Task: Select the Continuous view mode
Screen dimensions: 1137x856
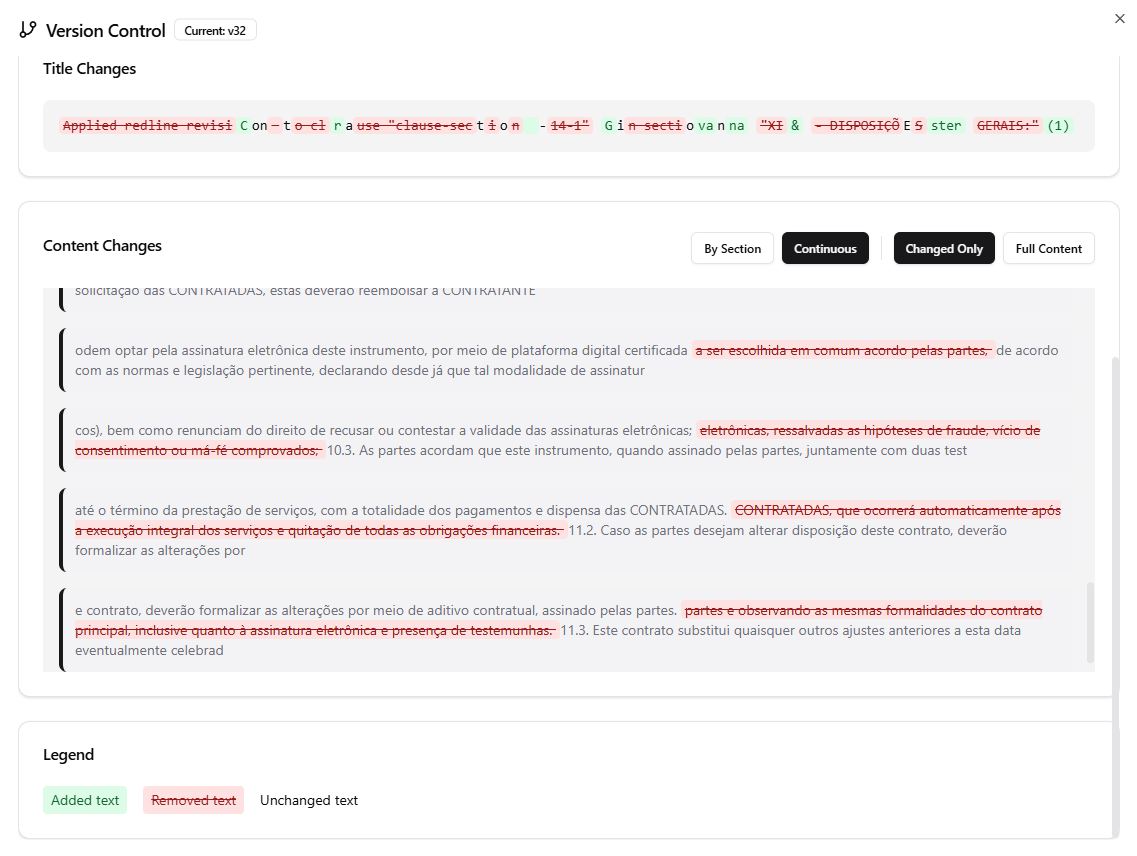Action: point(825,248)
